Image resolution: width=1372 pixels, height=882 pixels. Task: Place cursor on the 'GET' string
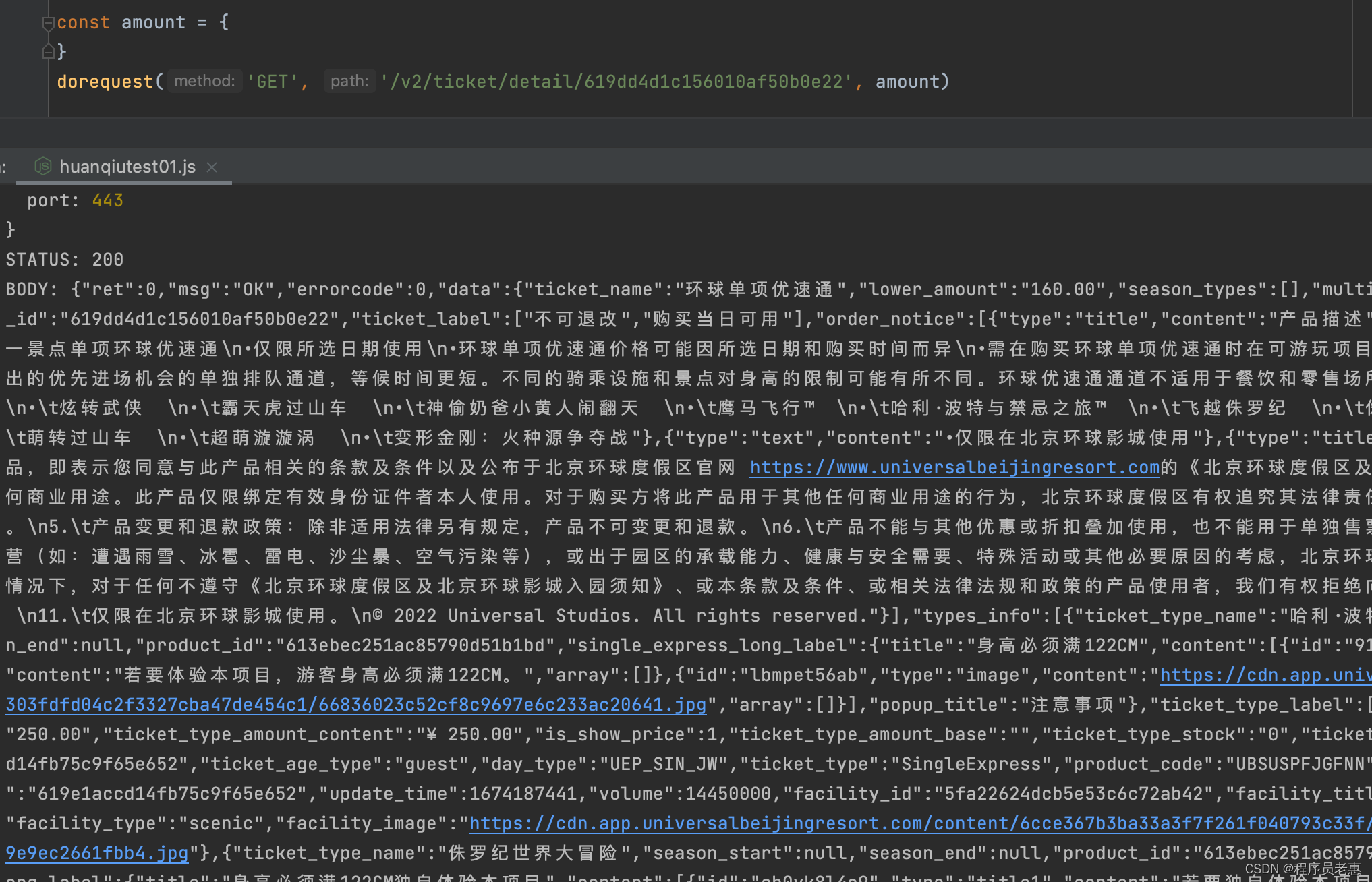pos(273,81)
